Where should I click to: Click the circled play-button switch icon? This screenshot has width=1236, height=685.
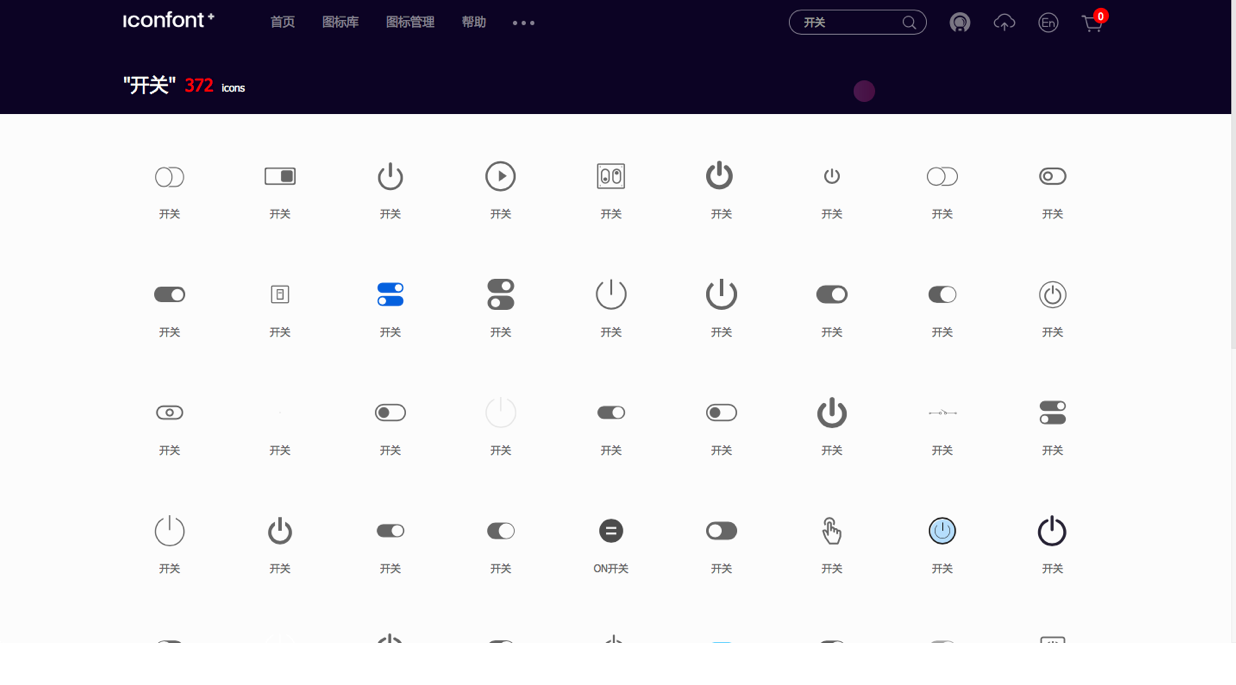[x=501, y=176]
